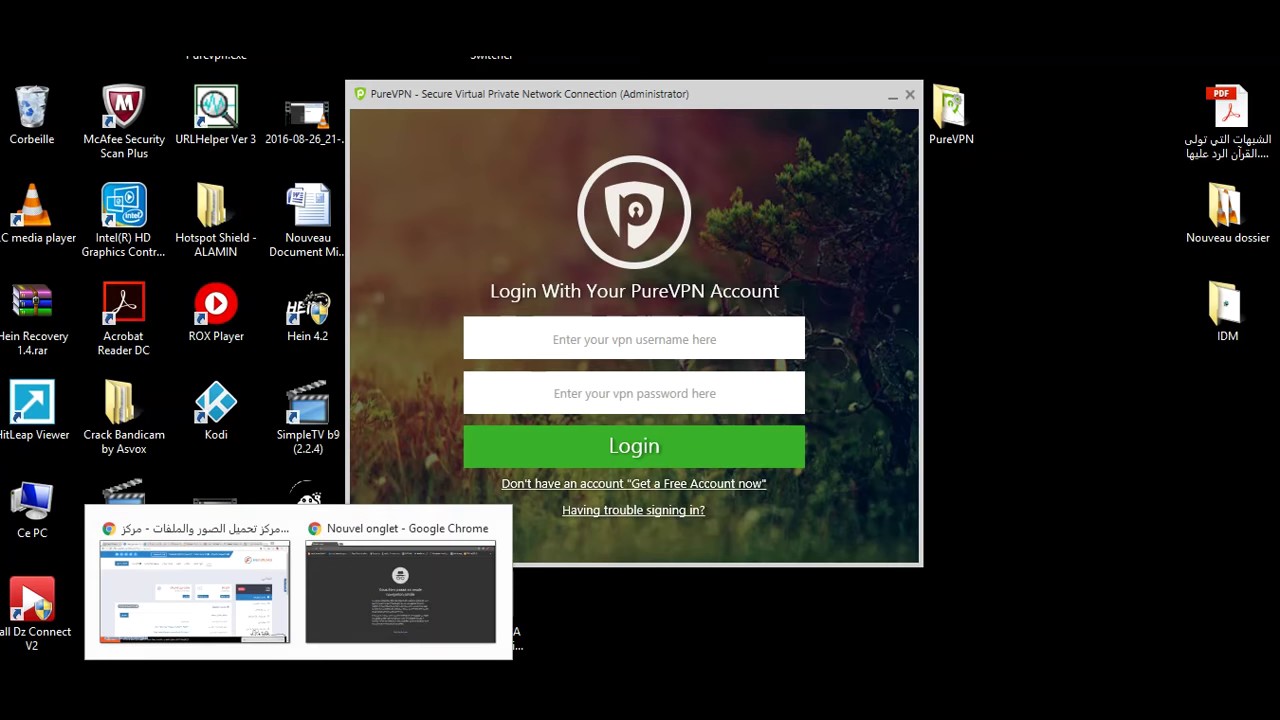Select the 2016-08-26_21 video file

(307, 116)
